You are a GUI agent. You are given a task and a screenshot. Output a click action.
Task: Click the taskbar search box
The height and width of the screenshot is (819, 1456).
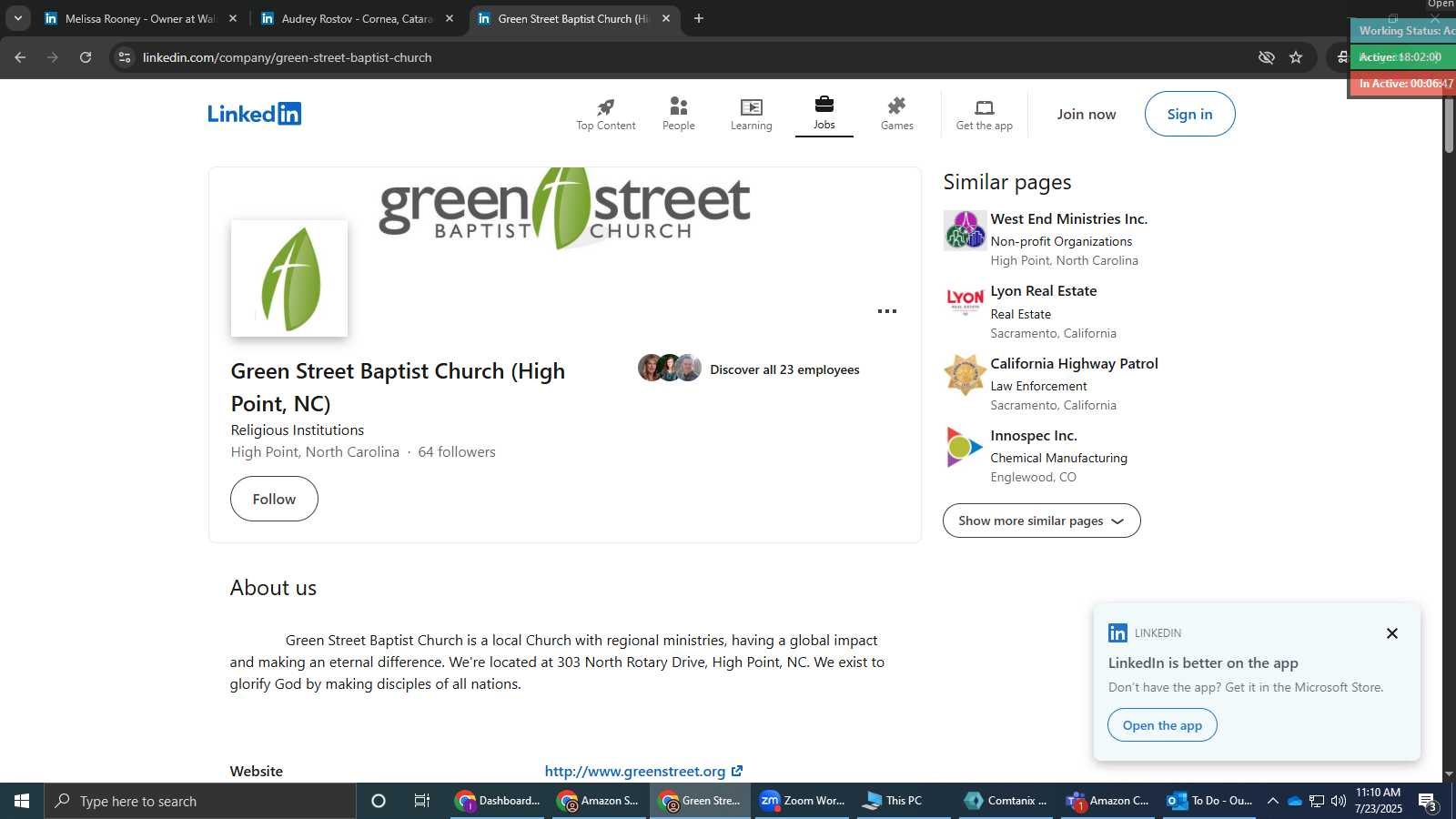(x=200, y=801)
